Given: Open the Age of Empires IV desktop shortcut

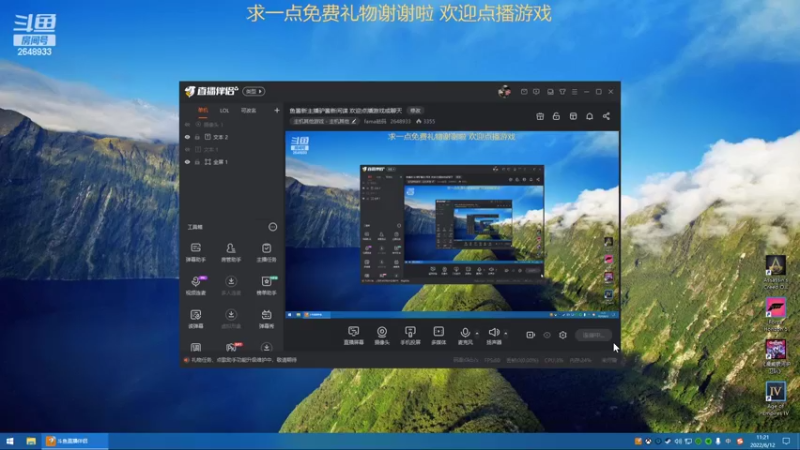Looking at the screenshot, I should pyautogui.click(x=776, y=399).
